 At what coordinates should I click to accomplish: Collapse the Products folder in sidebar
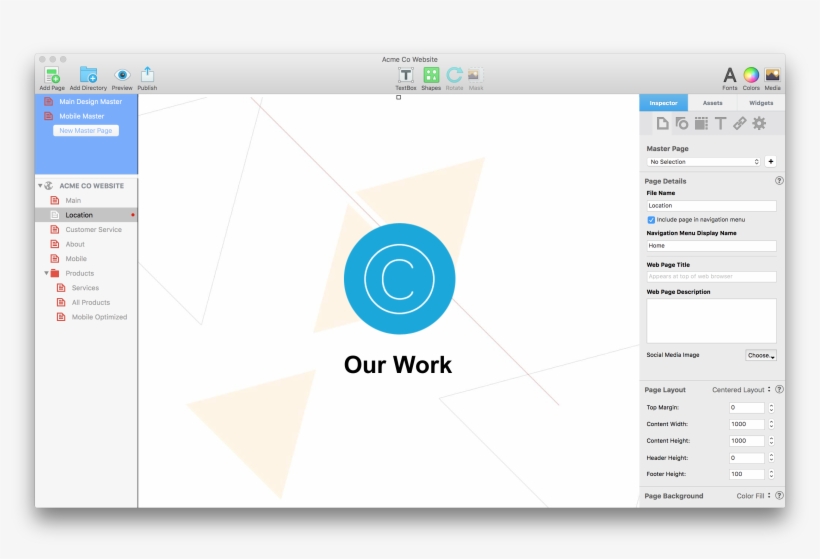[46, 273]
